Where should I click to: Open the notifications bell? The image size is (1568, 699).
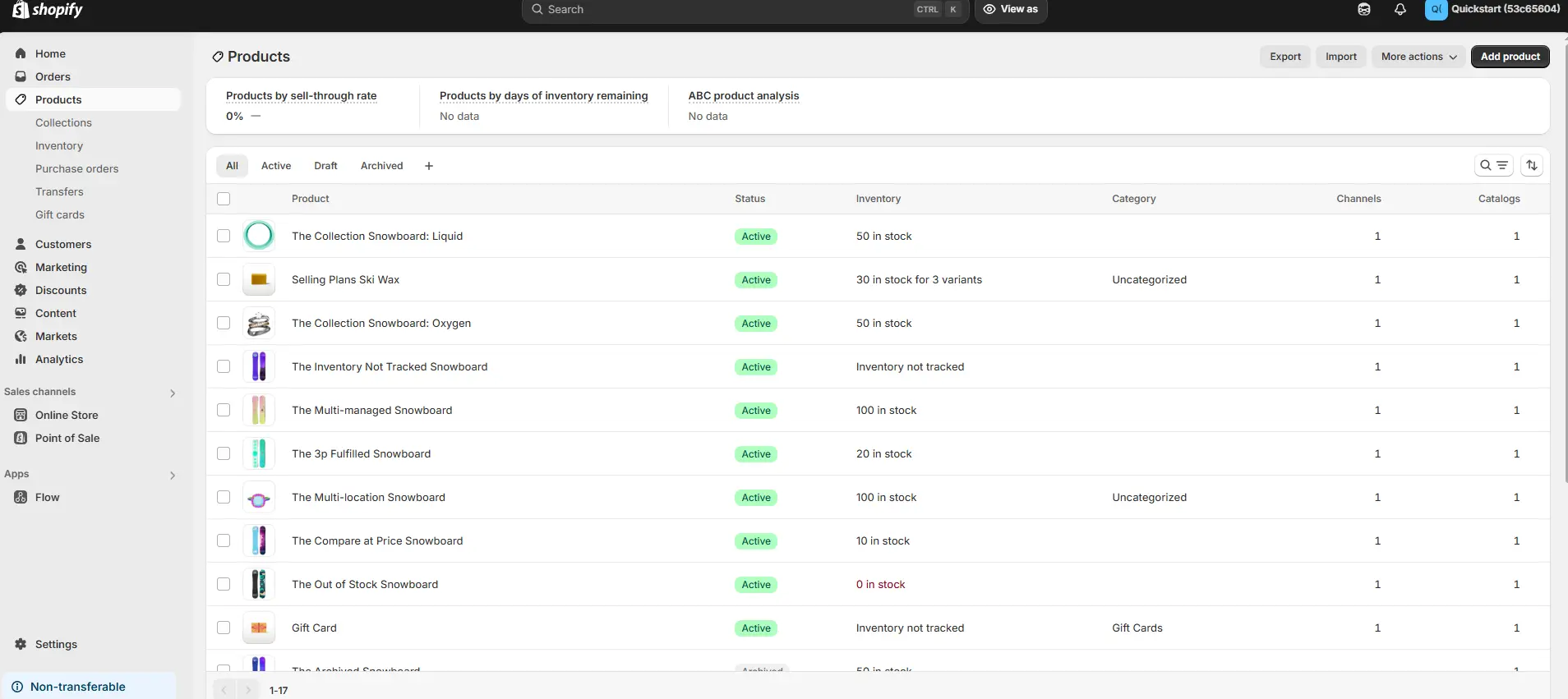(1400, 10)
